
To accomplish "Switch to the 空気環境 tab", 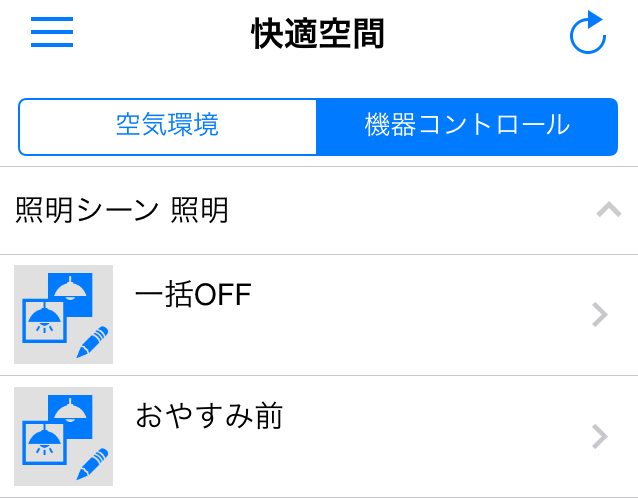I will point(167,126).
